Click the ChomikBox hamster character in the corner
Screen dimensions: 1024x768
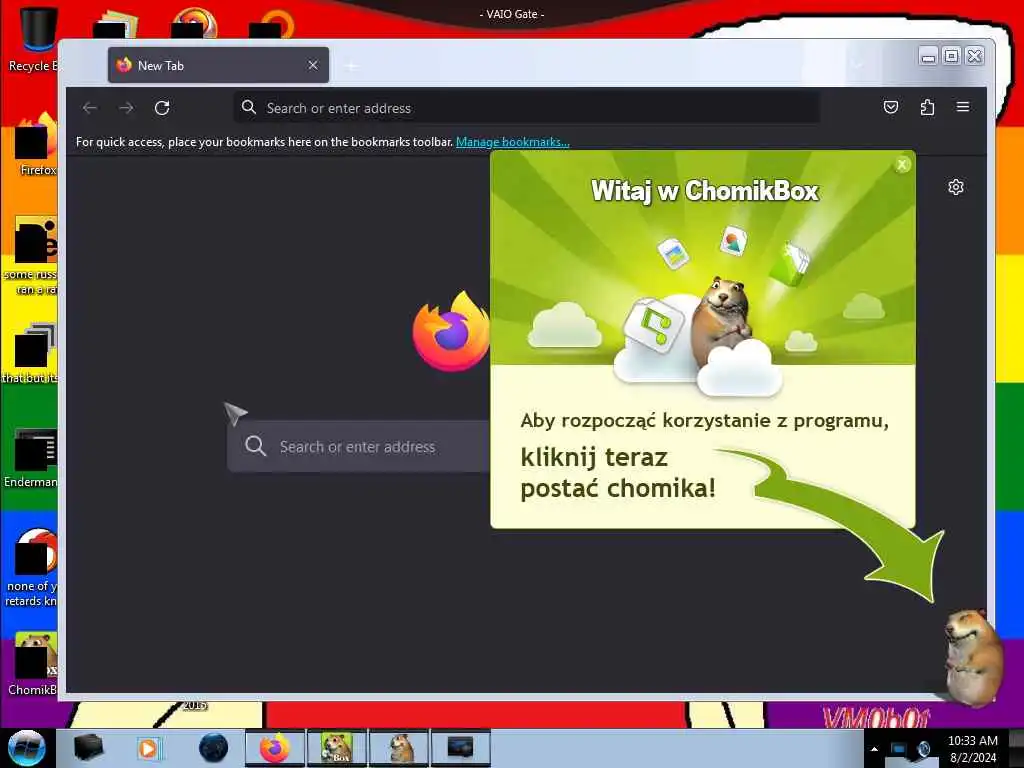point(973,658)
